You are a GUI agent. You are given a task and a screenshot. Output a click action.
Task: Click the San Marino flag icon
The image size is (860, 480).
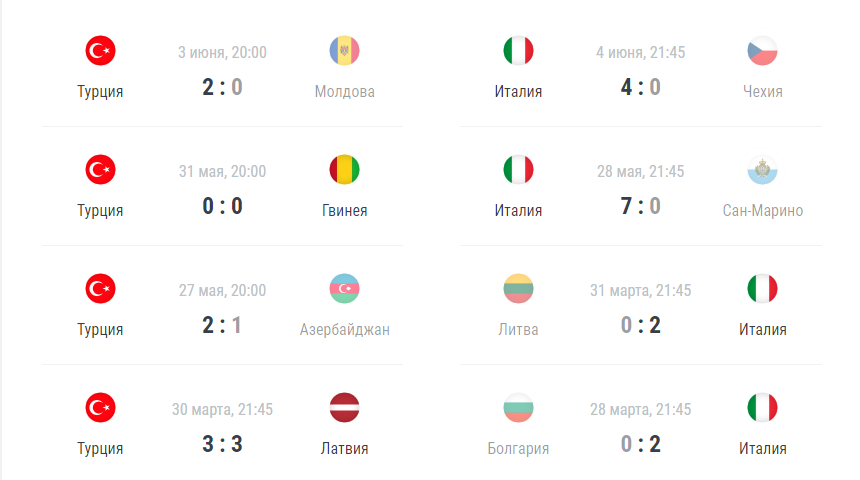pos(762,170)
